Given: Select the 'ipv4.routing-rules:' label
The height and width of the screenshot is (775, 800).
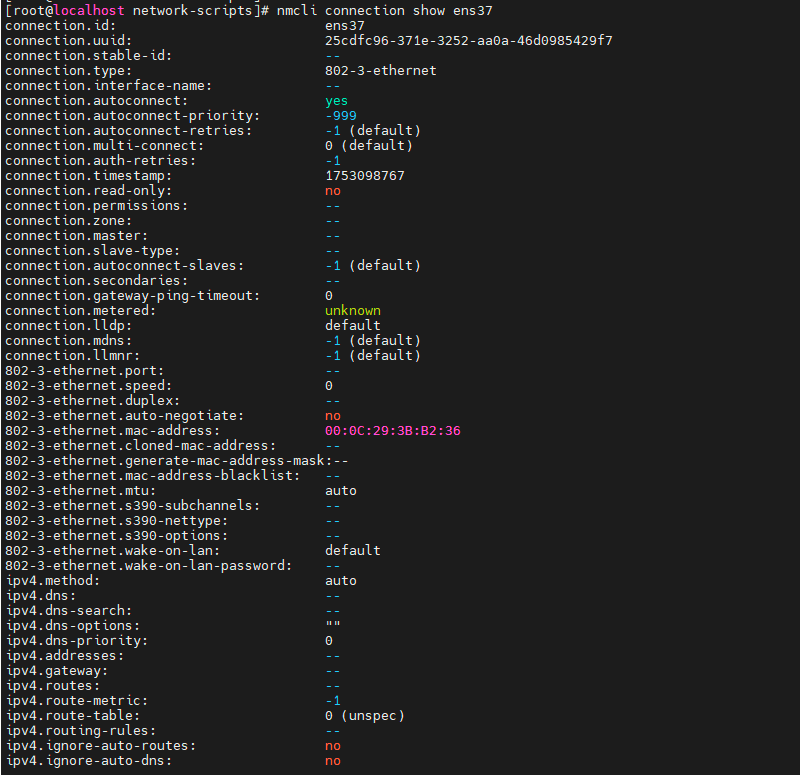Looking at the screenshot, I should 81,731.
